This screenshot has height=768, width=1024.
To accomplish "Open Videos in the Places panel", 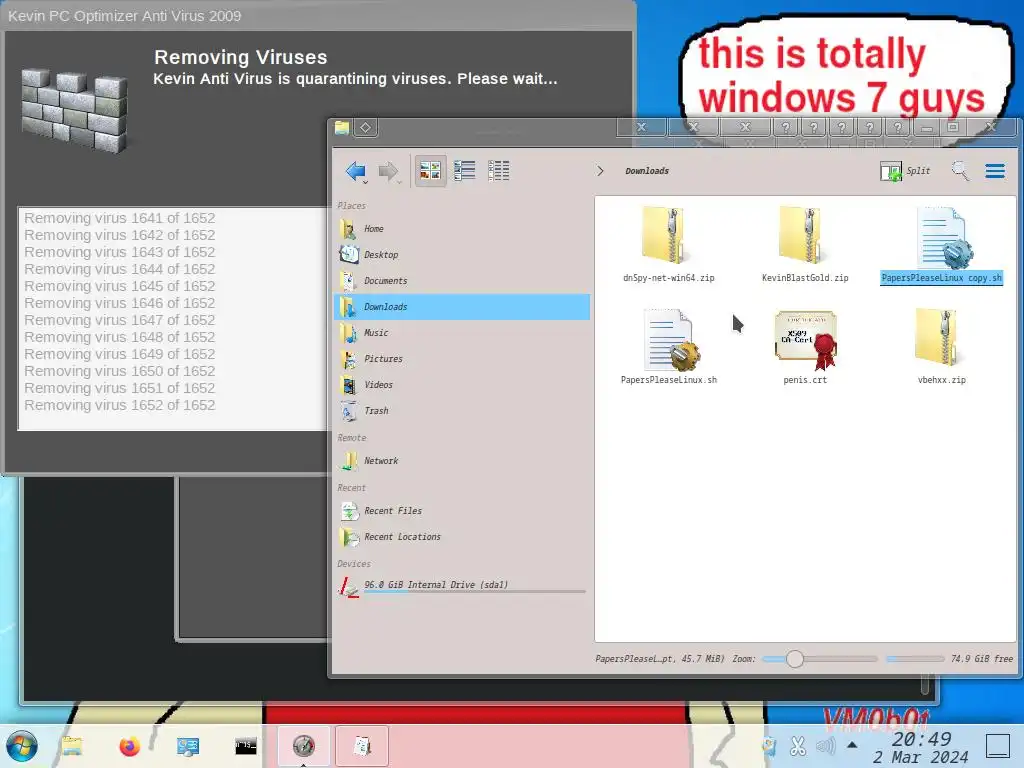I will 464,385.
